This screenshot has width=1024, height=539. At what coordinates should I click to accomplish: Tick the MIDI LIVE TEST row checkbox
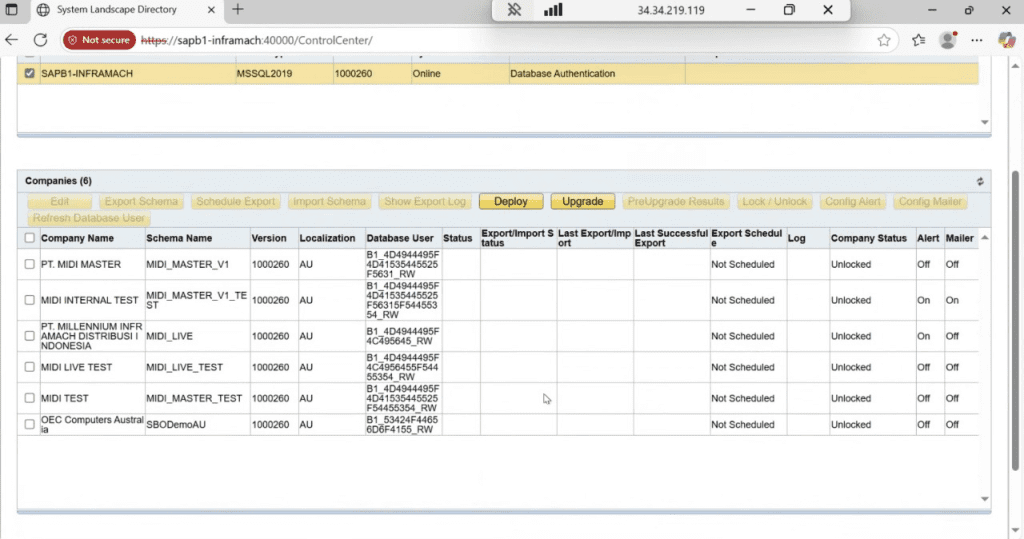tap(29, 367)
